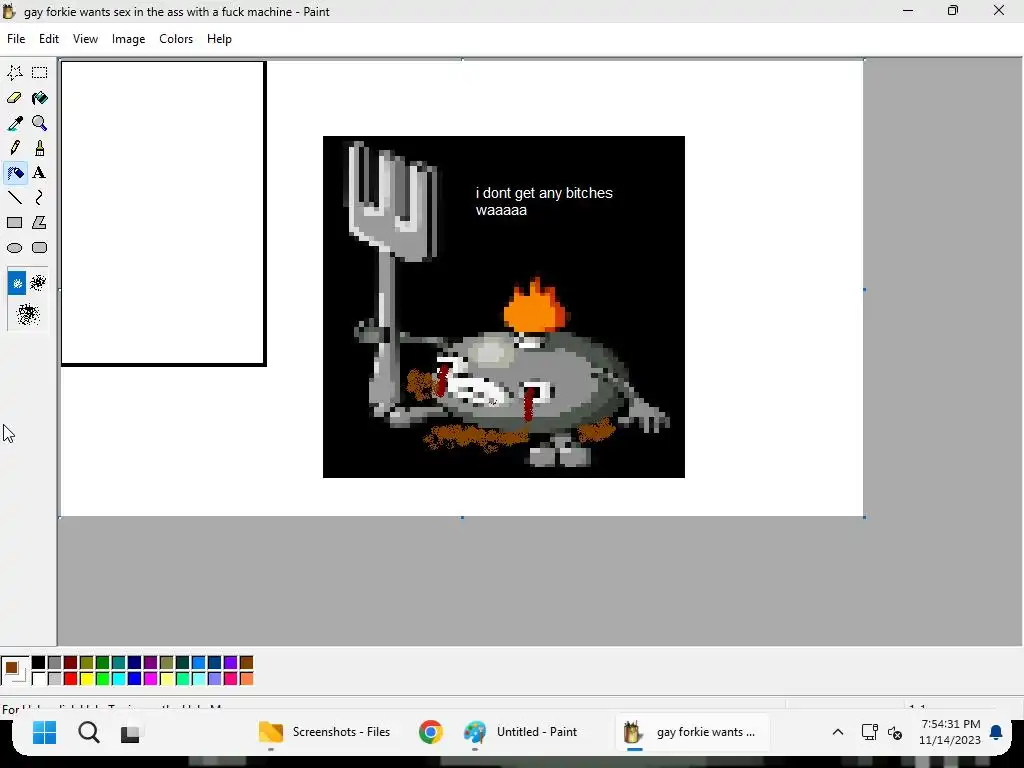Pick the Fill With Color bucket tool
Viewport: 1024px width, 768px height.
coord(40,98)
